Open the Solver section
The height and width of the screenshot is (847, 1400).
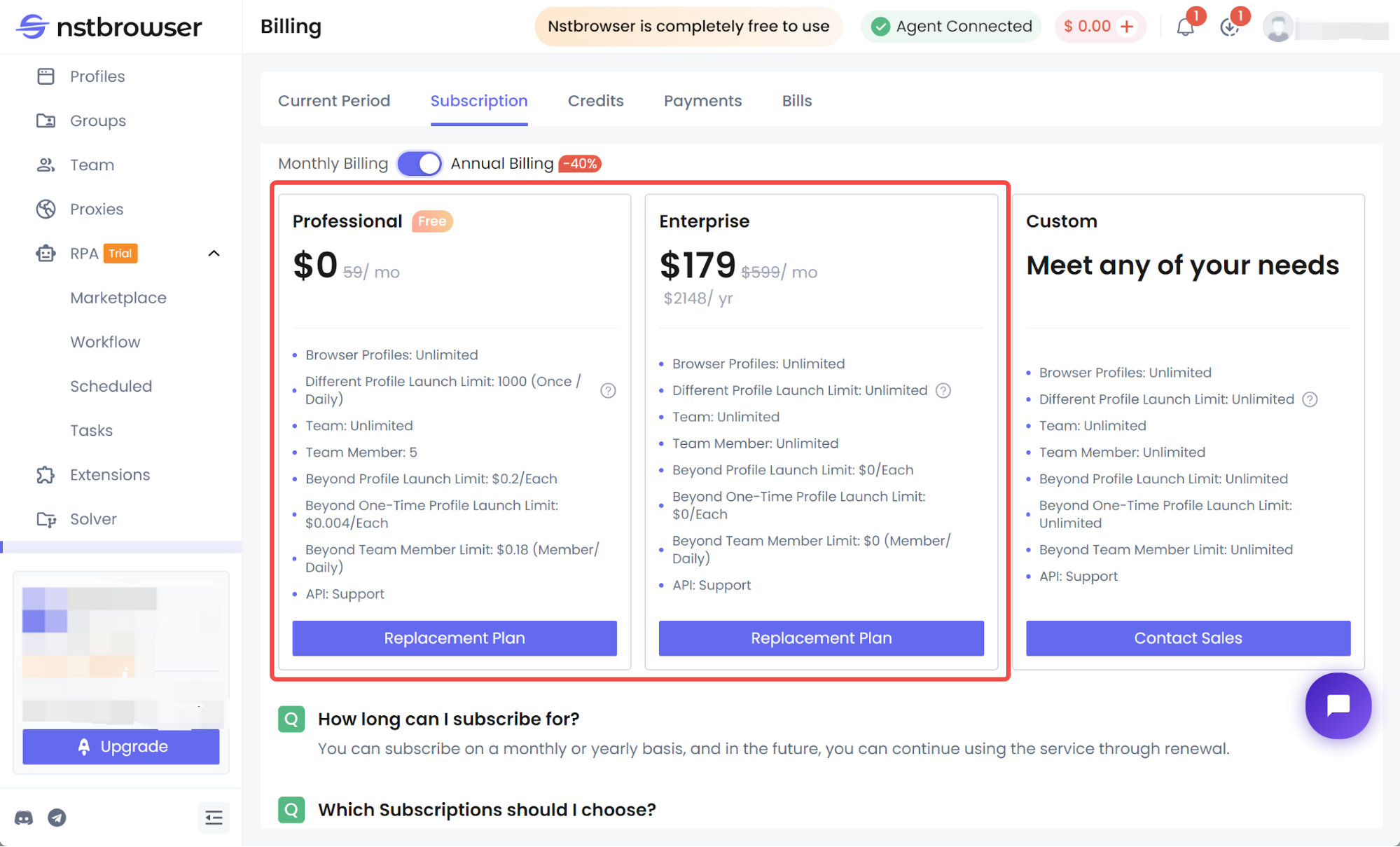[93, 518]
